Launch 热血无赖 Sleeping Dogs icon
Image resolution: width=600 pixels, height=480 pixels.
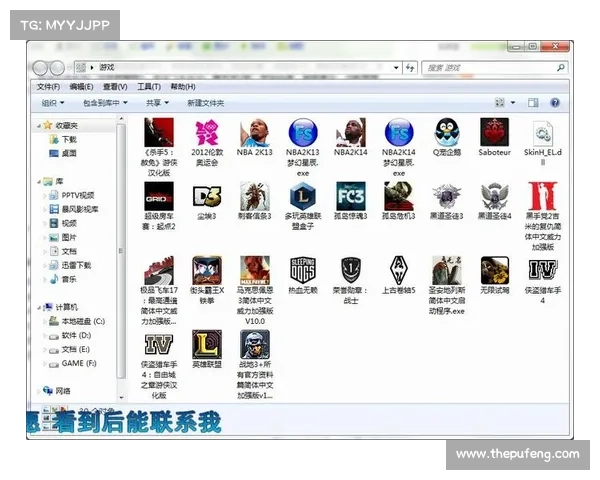(x=303, y=270)
